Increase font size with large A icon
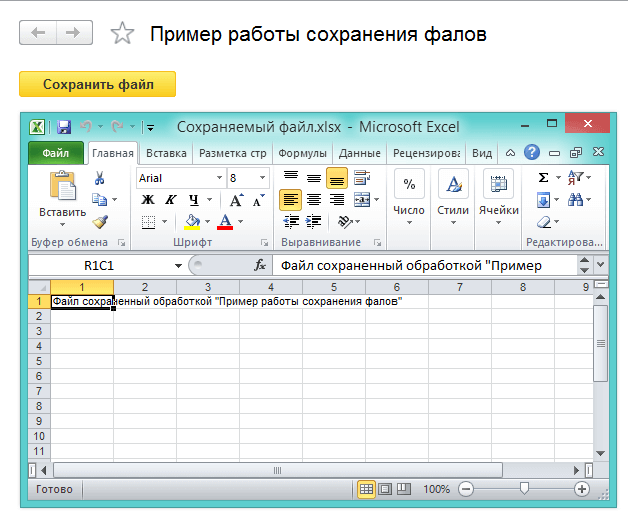 236,200
